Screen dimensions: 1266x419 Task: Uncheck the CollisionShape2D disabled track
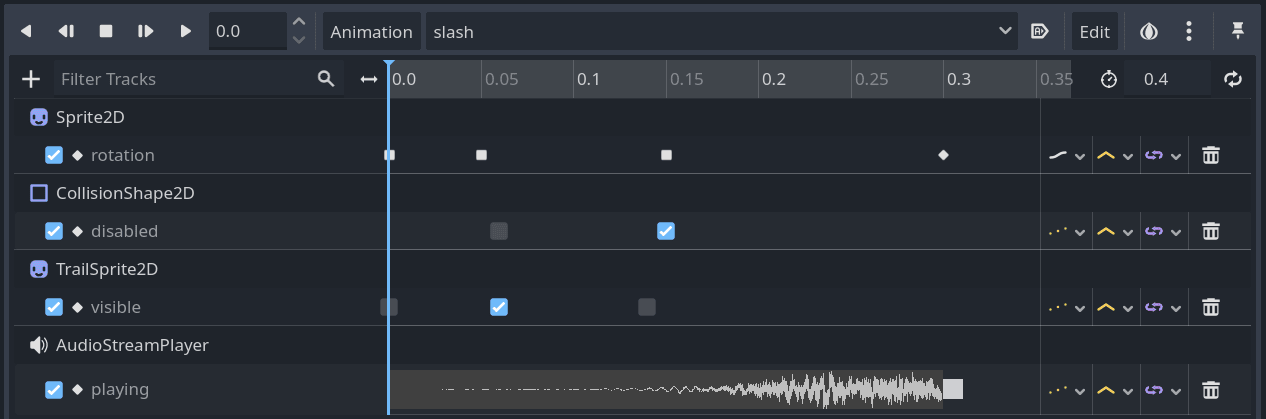click(x=54, y=231)
